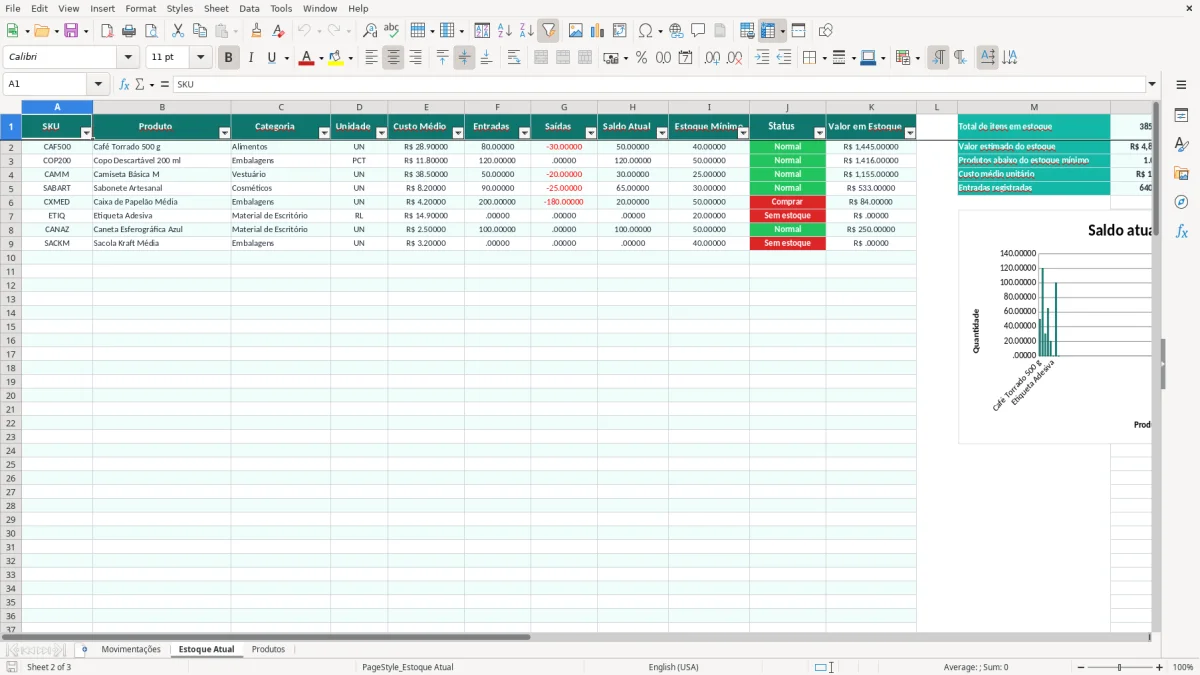
Task: Click the zoom slider handle
Action: click(x=1120, y=667)
